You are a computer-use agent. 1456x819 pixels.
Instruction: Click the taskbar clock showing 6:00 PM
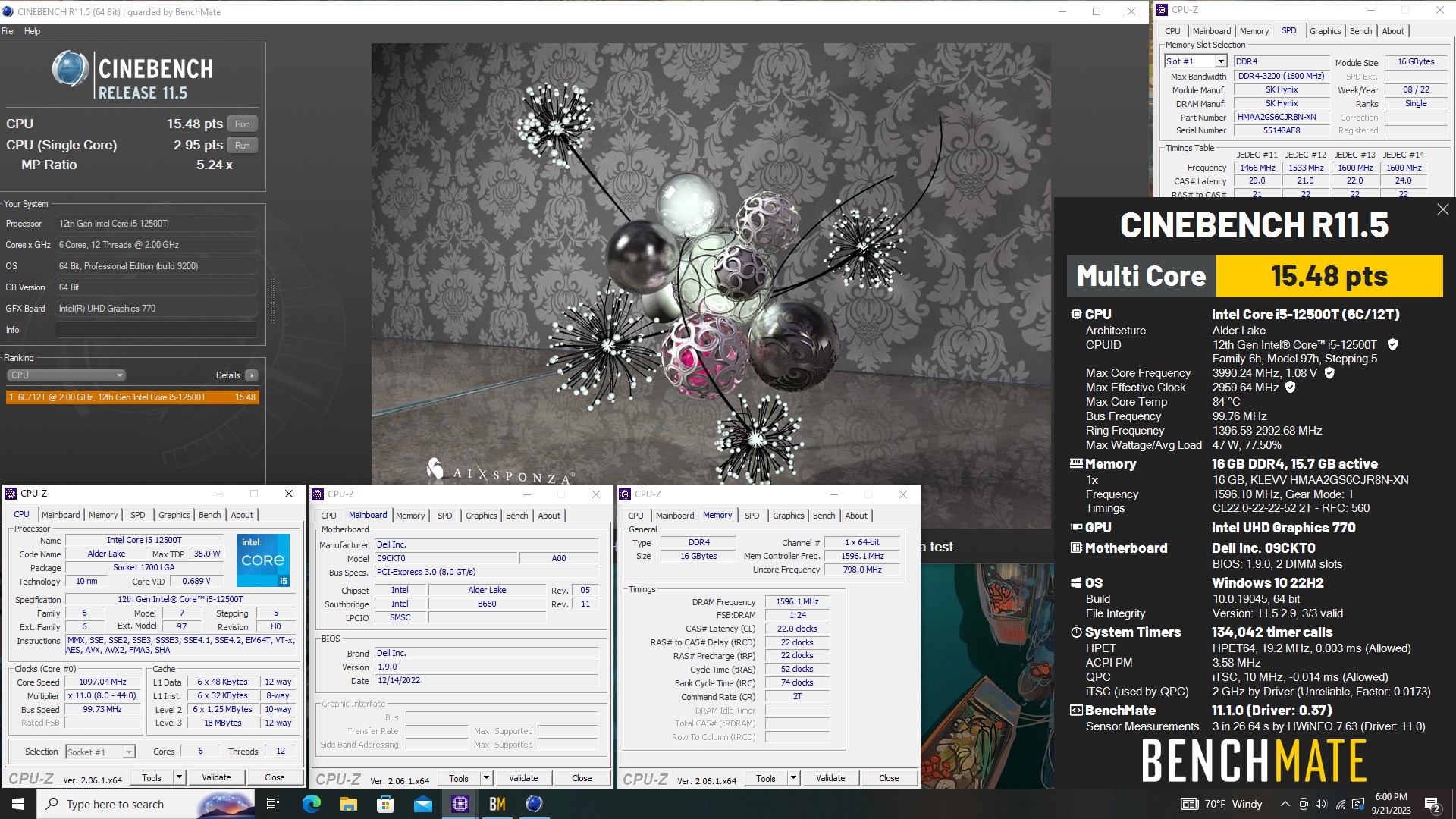[x=1392, y=804]
